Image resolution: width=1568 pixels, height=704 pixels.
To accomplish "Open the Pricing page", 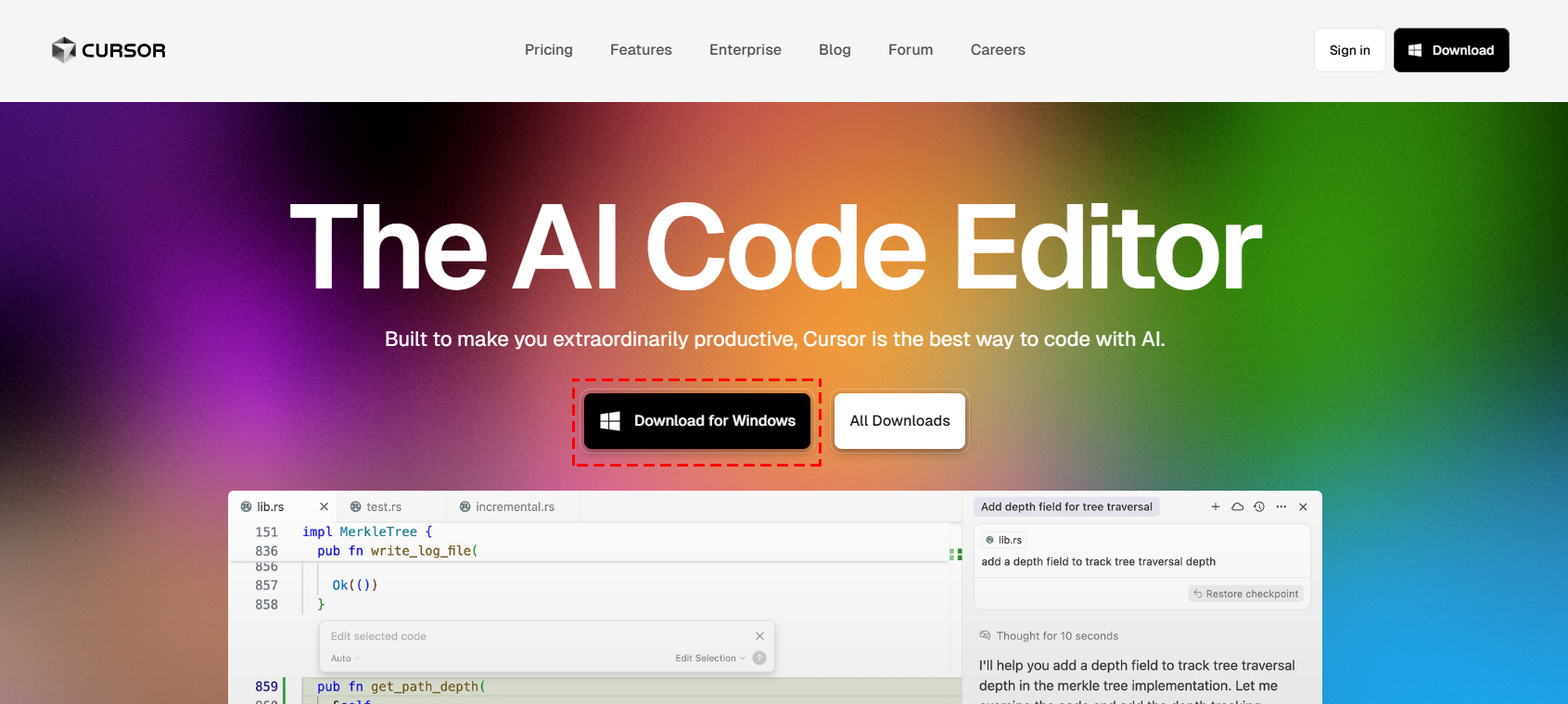I will point(549,50).
